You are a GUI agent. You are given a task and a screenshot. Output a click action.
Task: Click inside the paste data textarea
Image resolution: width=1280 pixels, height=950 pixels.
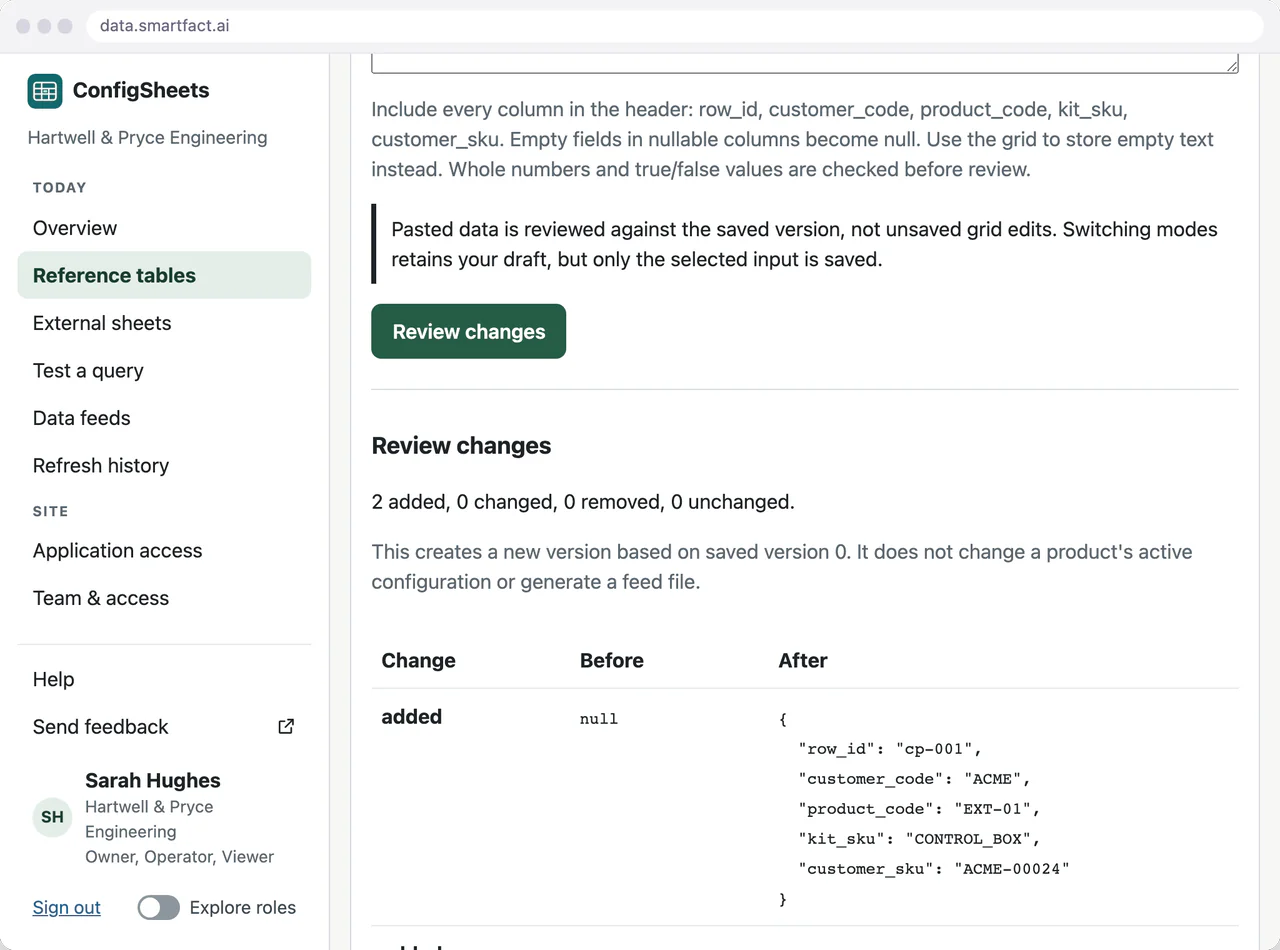pyautogui.click(x=805, y=62)
